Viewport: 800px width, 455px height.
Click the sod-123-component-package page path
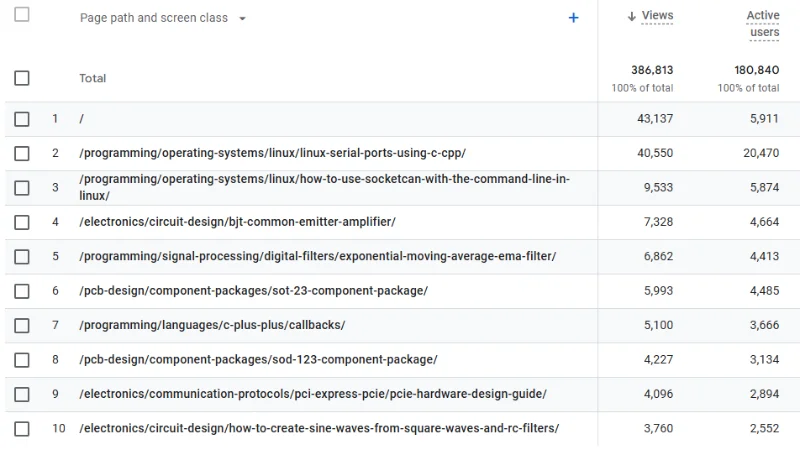258,359
